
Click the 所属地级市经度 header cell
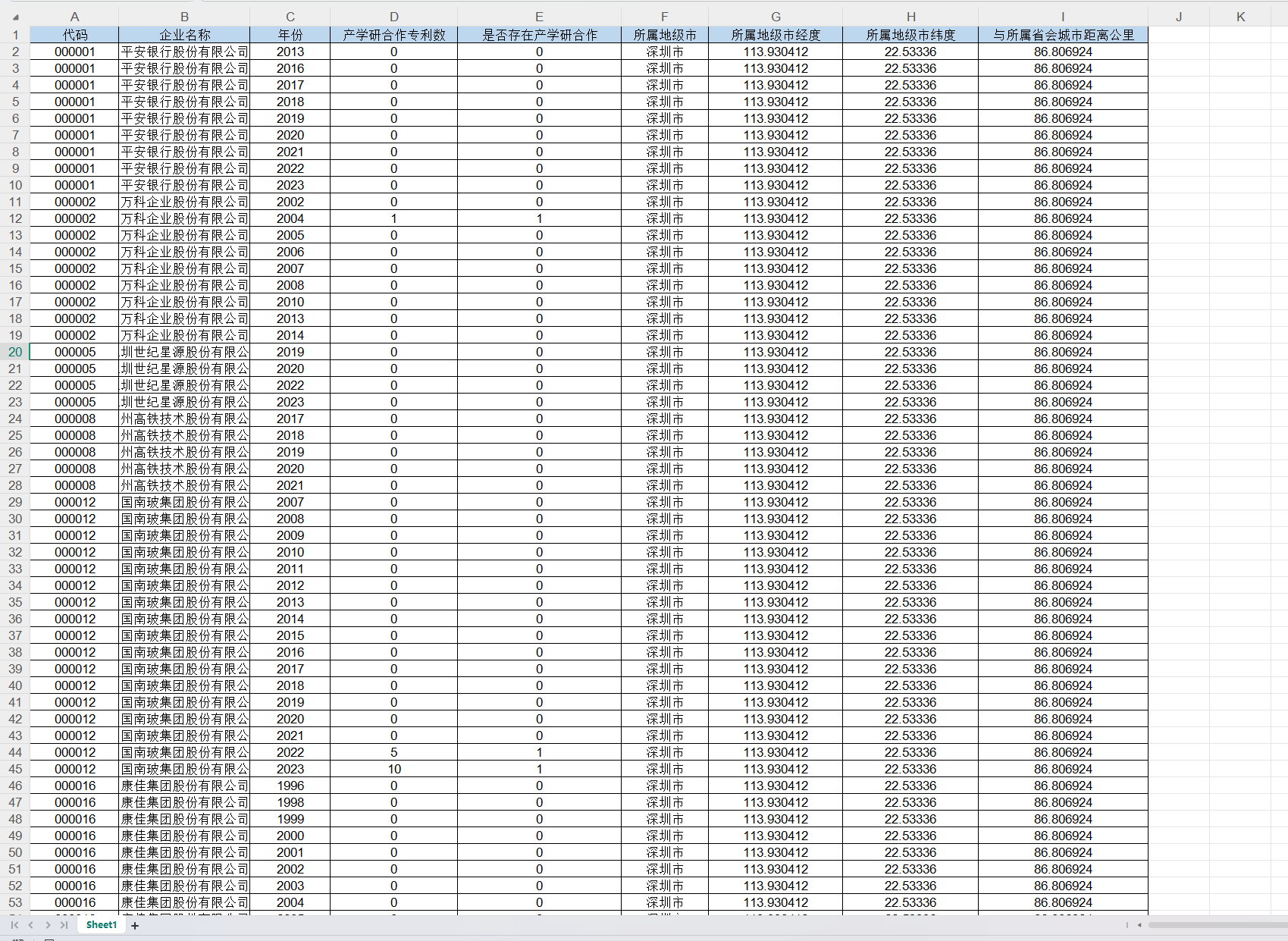point(776,35)
